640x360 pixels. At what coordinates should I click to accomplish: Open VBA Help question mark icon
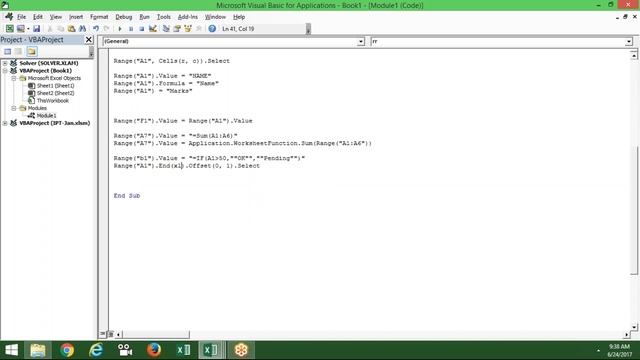(x=212, y=29)
